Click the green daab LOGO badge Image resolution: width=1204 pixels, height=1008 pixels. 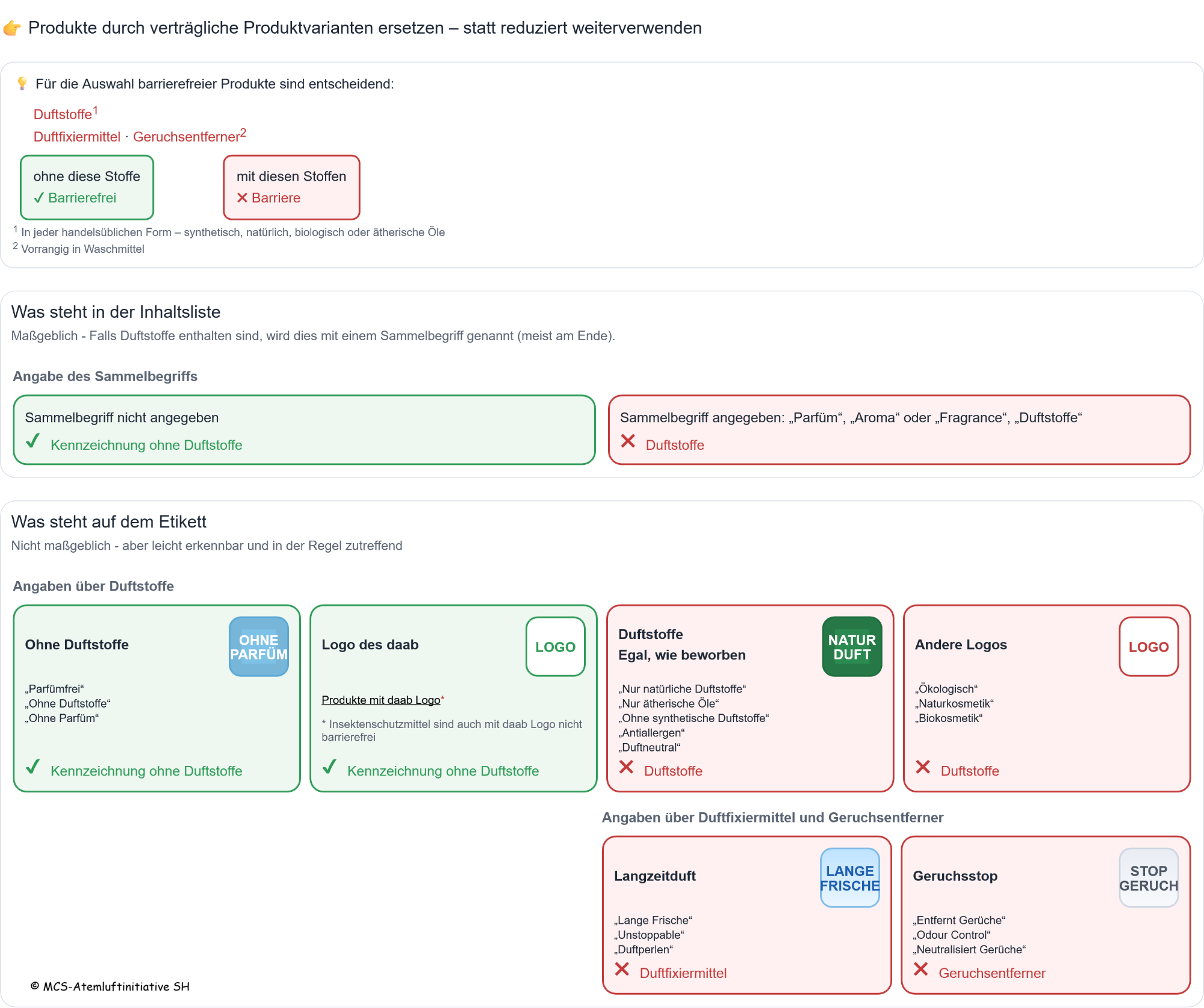click(x=555, y=647)
